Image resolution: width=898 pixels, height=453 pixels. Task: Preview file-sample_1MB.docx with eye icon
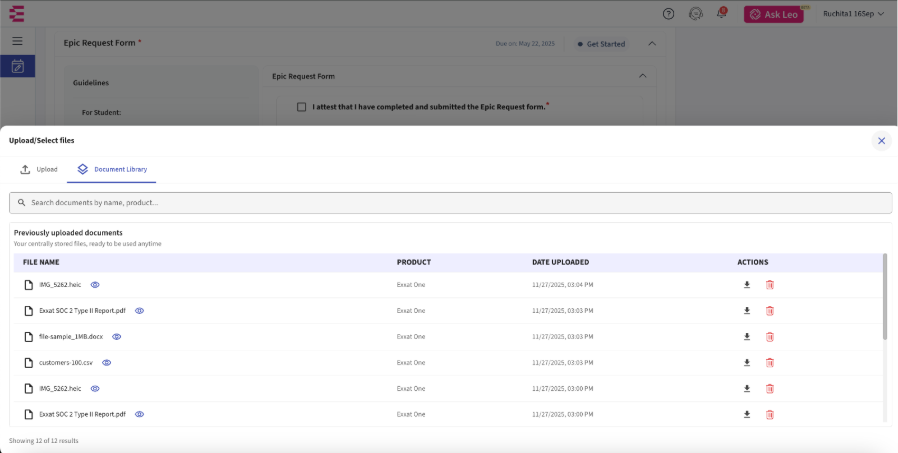coord(116,337)
